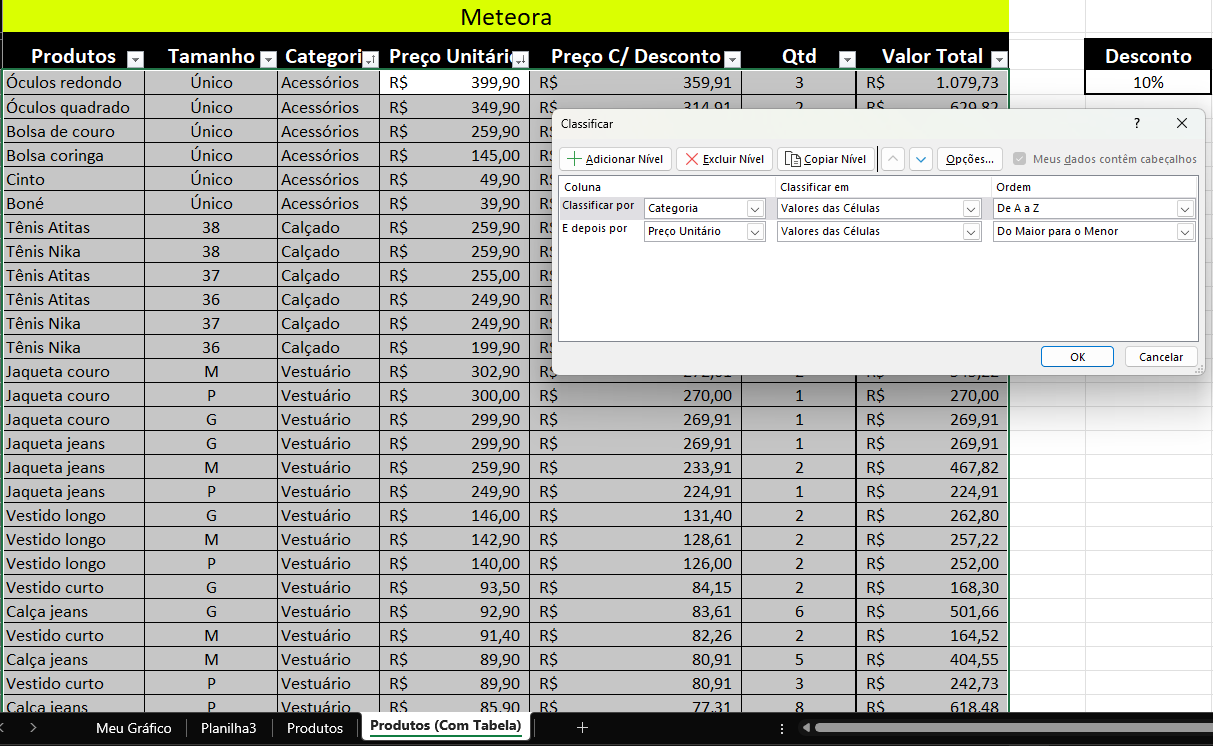Click Adicionar Nível button in Classificar dialog
Image resolution: width=1213 pixels, height=746 pixels.
click(615, 159)
